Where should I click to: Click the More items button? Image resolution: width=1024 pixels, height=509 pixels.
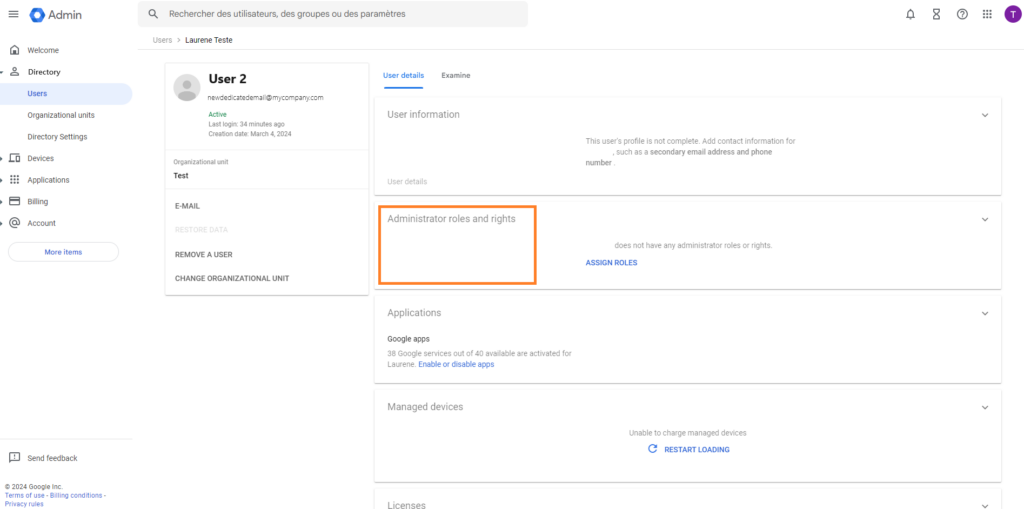[x=63, y=252]
